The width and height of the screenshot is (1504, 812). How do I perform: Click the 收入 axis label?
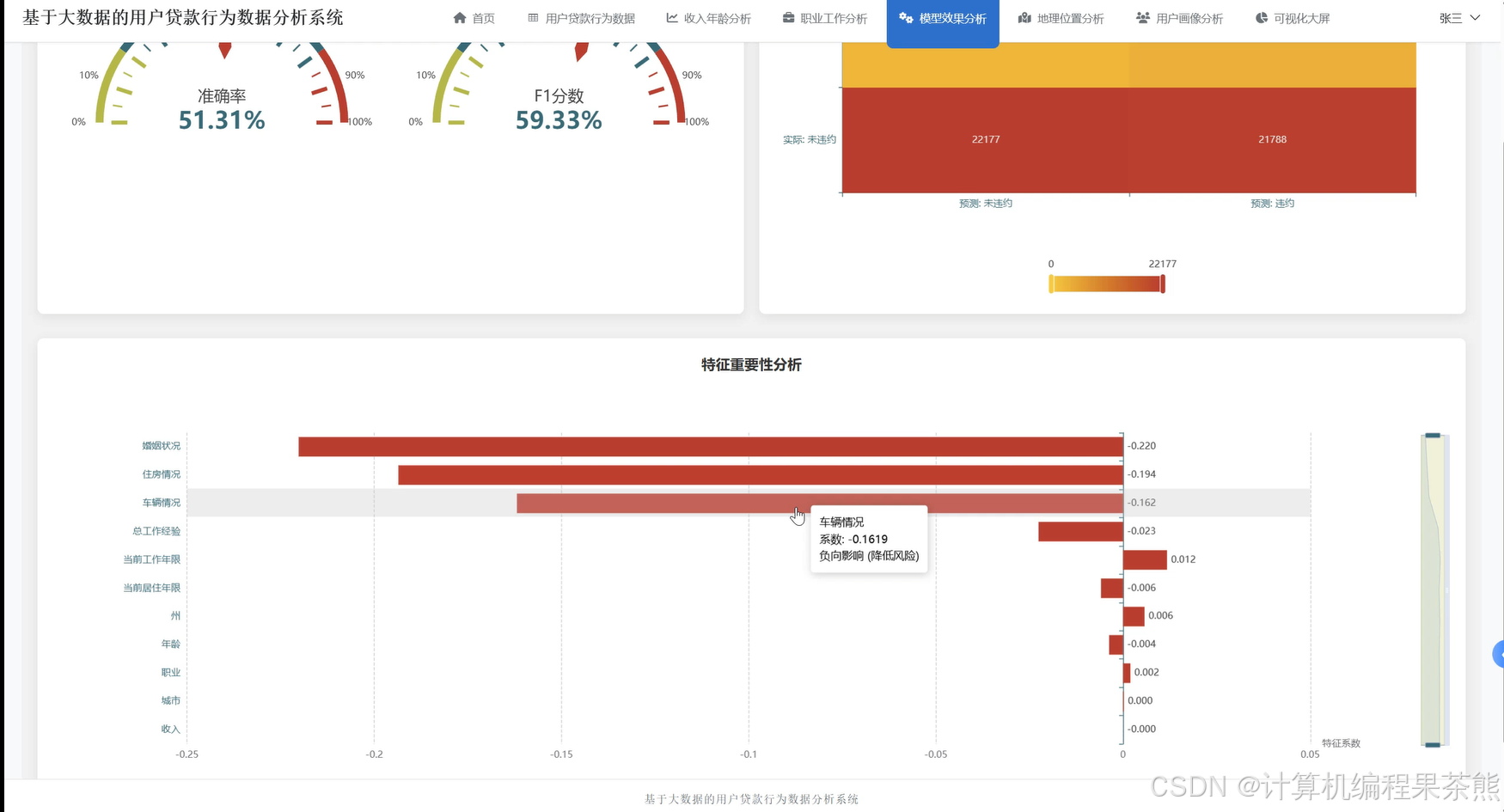[x=171, y=730]
